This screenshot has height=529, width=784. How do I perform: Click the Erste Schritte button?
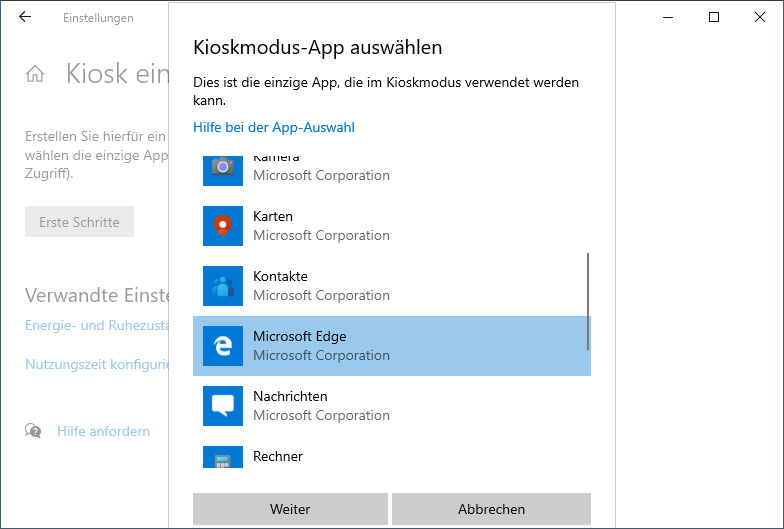(x=79, y=222)
